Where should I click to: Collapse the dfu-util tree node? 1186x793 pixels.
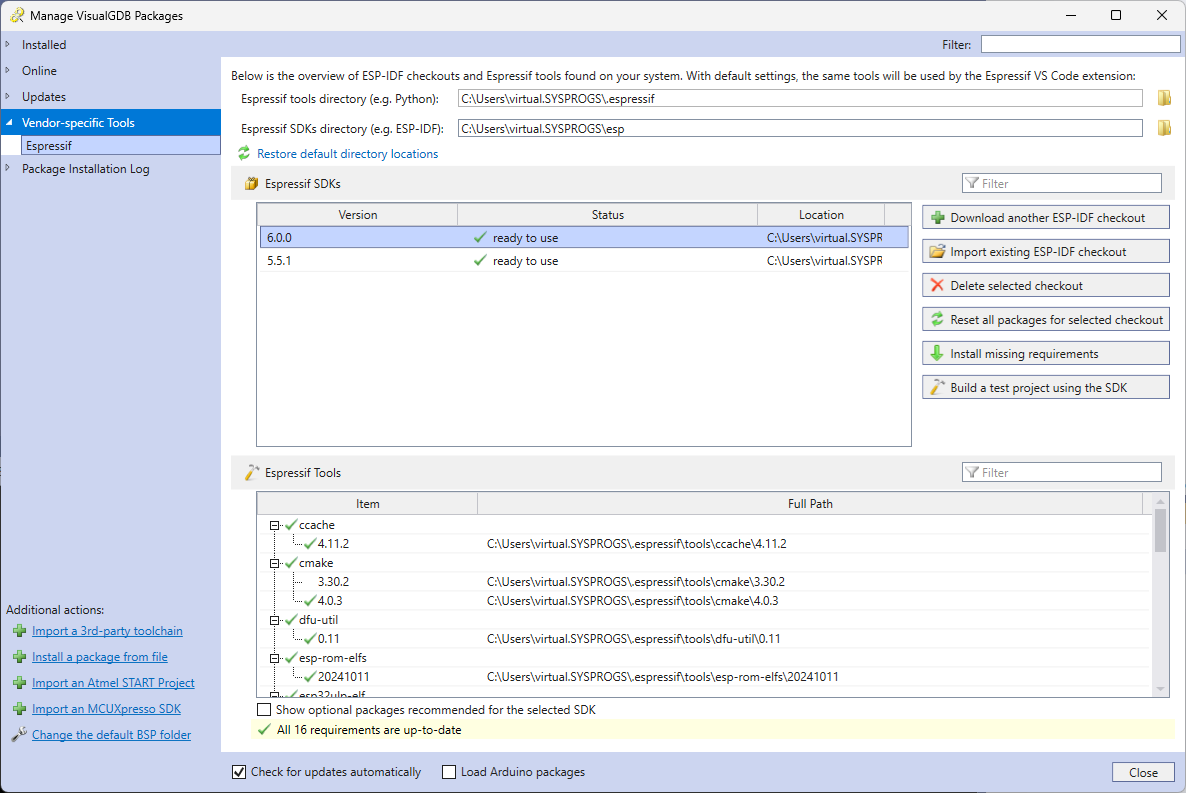tap(275, 620)
